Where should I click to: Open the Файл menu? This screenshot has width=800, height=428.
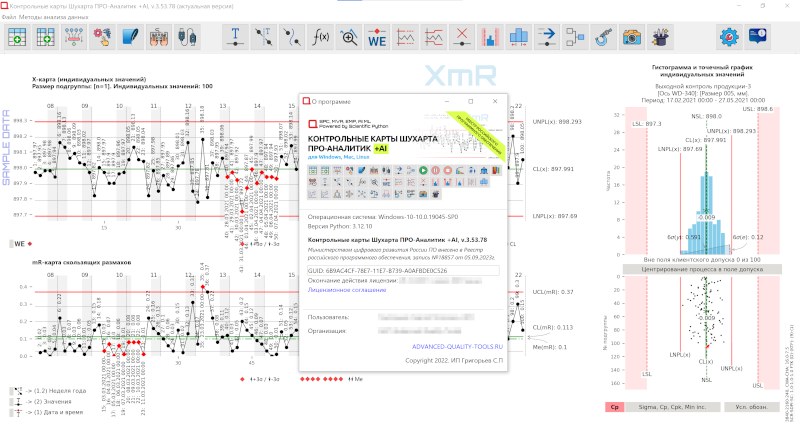pos(9,17)
